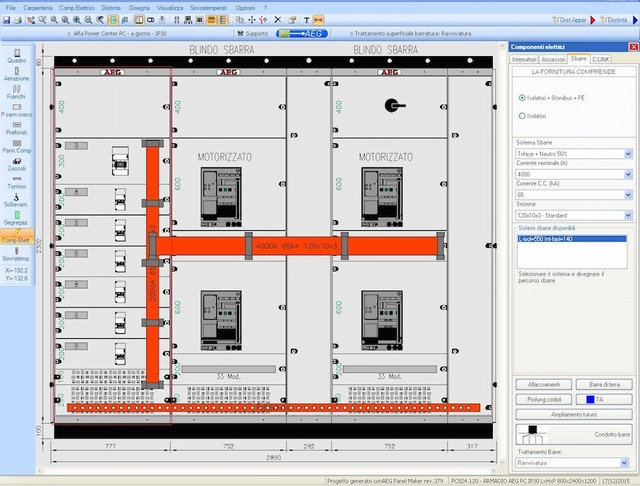The image size is (640, 486).
Task: Select the highlighted busbar system list entry
Action: coord(572,239)
